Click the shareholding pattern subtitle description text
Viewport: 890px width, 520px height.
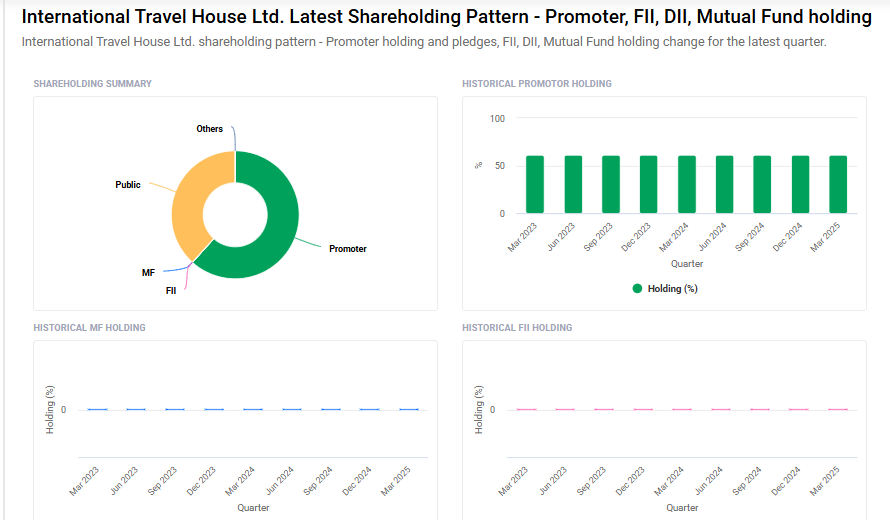tap(424, 42)
